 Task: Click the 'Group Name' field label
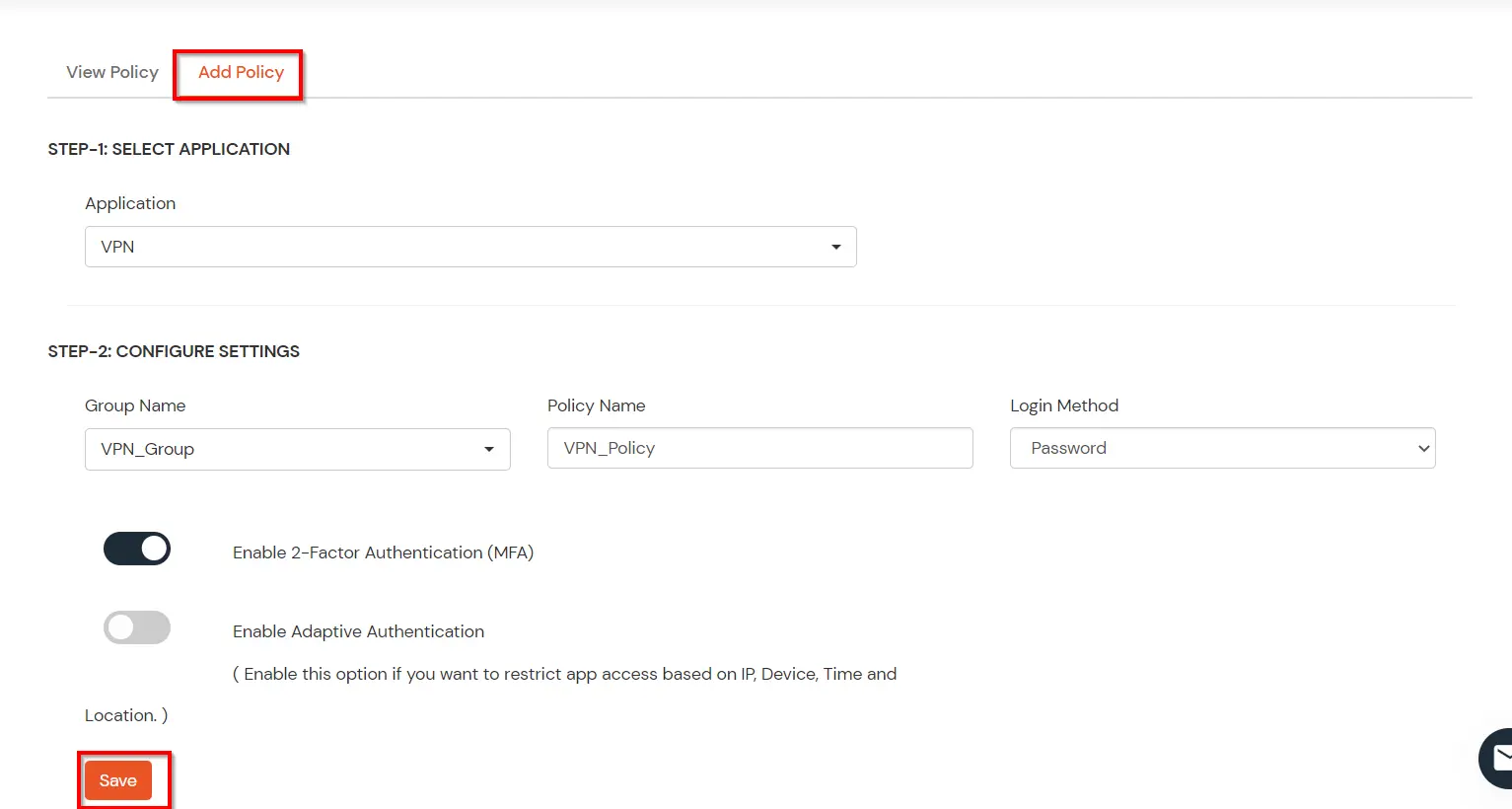click(135, 405)
